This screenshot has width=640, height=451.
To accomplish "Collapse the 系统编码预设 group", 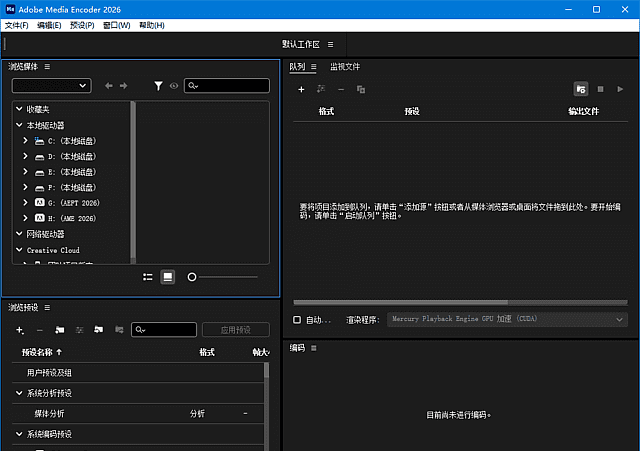I will point(19,434).
